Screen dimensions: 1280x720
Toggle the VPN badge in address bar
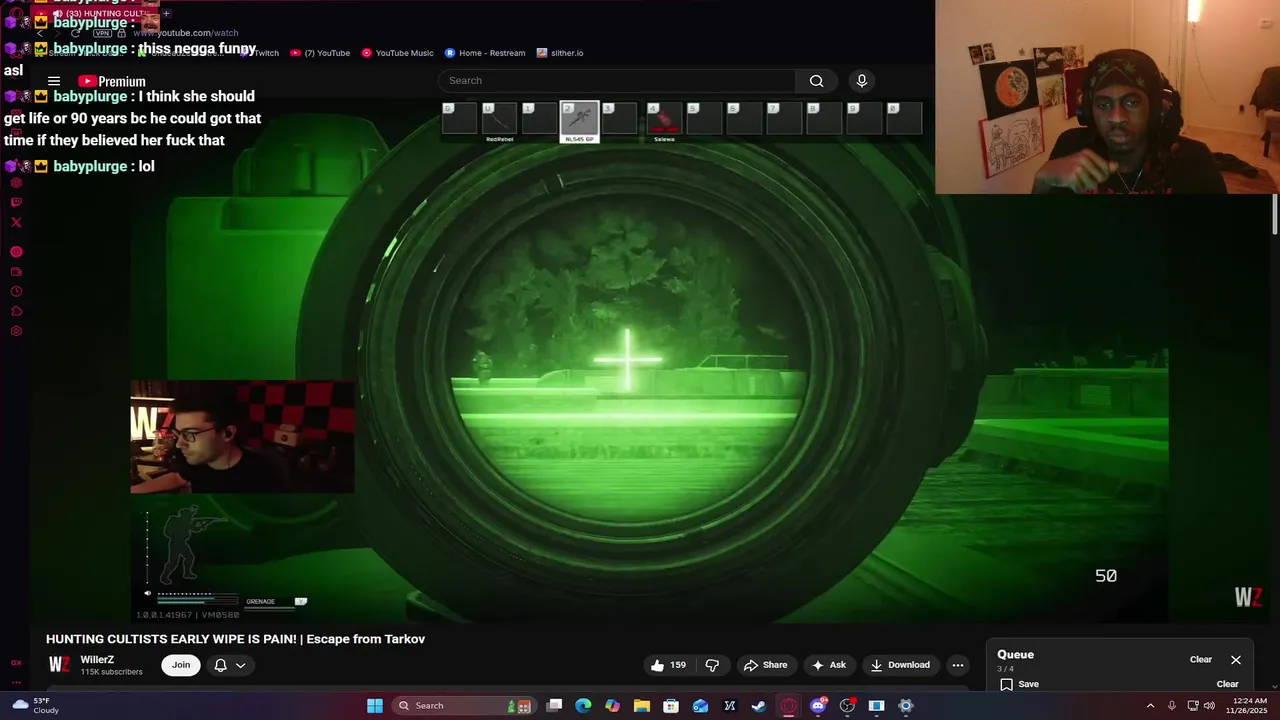pyautogui.click(x=102, y=33)
